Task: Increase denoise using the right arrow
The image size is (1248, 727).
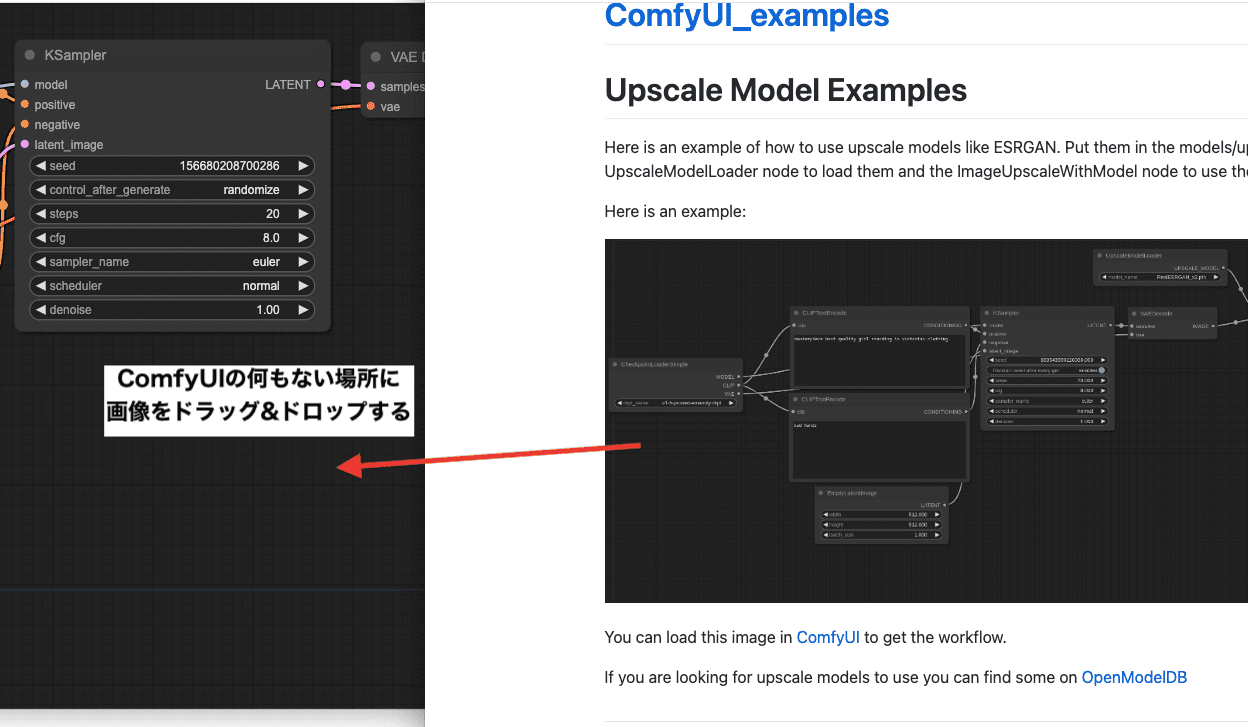Action: 303,309
